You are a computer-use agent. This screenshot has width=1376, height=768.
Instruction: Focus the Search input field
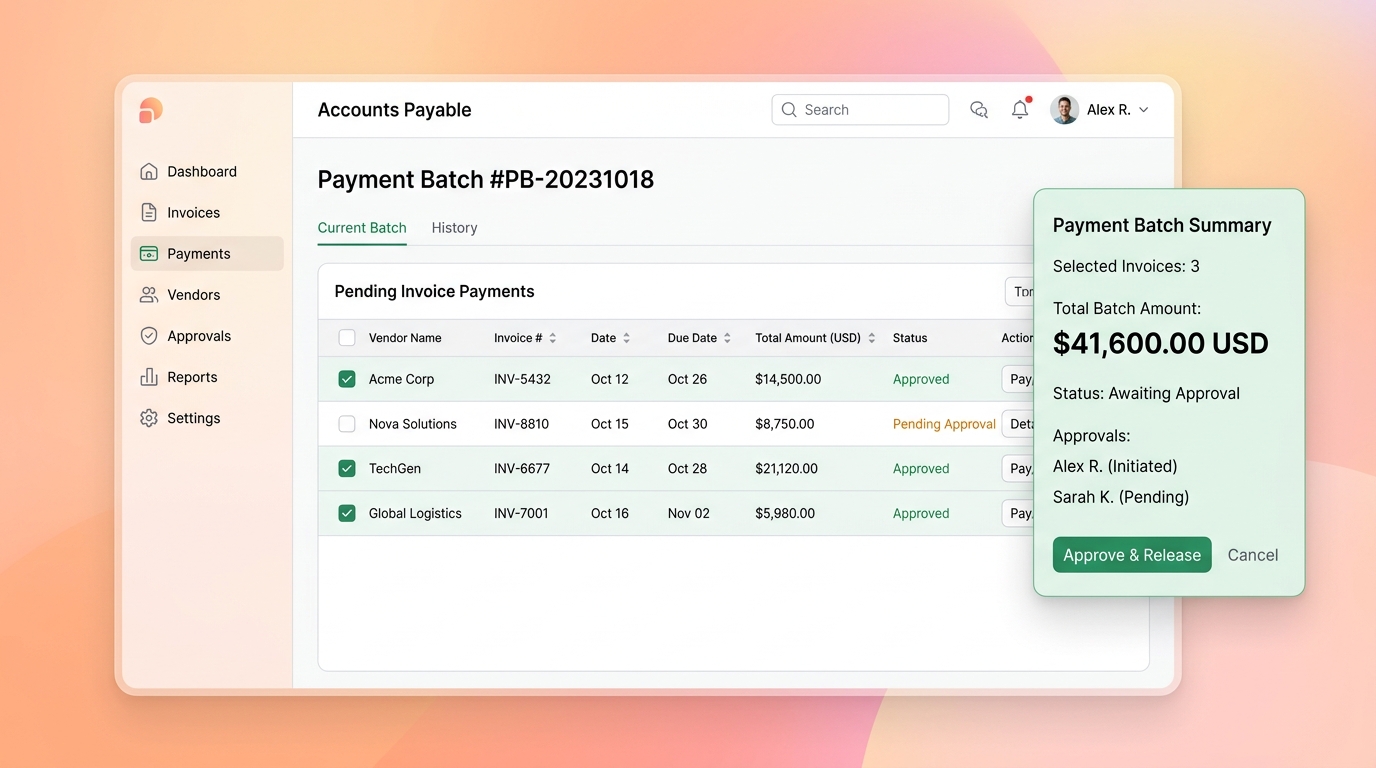click(x=860, y=110)
